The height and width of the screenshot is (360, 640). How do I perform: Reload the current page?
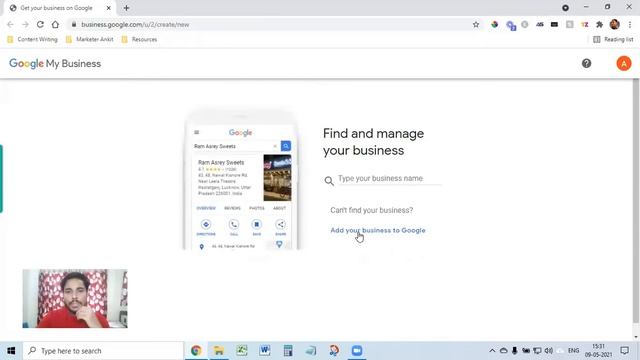(x=40, y=24)
